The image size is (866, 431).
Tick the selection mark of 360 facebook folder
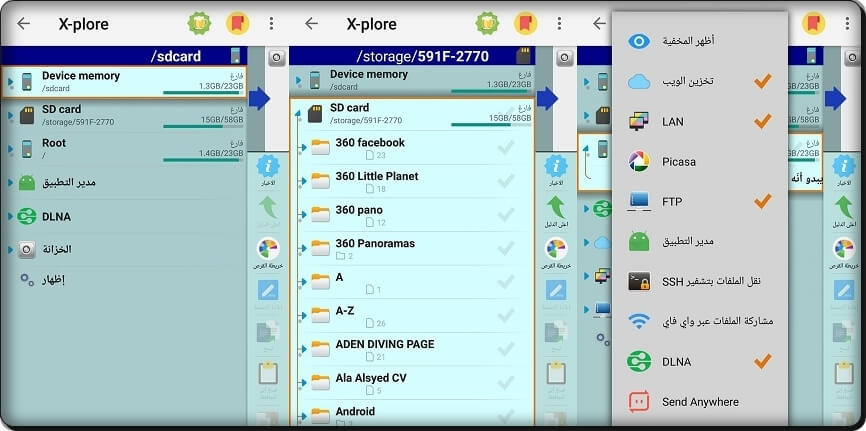click(506, 147)
